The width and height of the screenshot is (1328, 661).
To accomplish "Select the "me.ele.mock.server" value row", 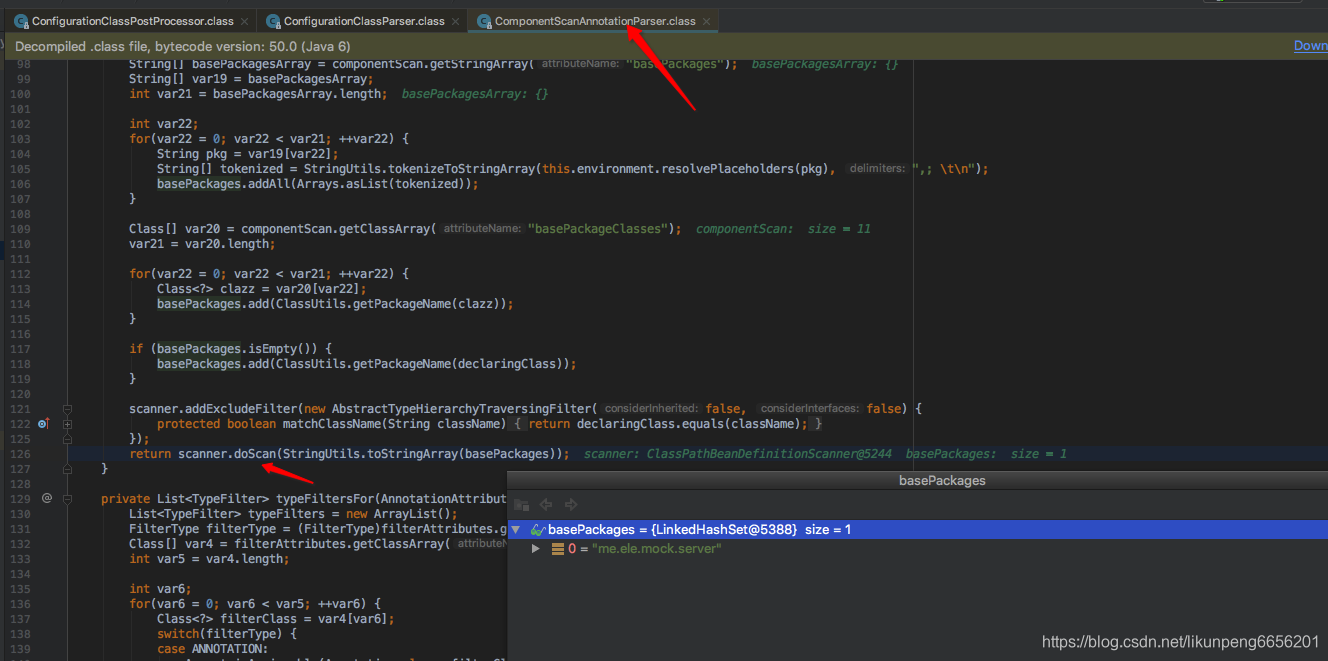I will [x=917, y=549].
